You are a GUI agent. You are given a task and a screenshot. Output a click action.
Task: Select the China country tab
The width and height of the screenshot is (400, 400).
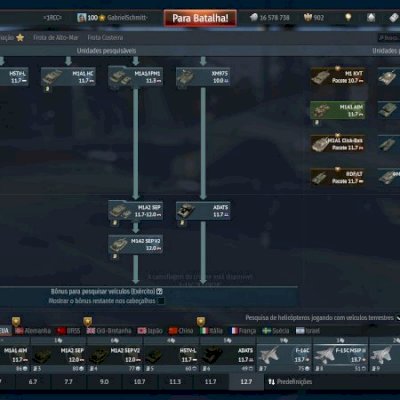pos(181,331)
